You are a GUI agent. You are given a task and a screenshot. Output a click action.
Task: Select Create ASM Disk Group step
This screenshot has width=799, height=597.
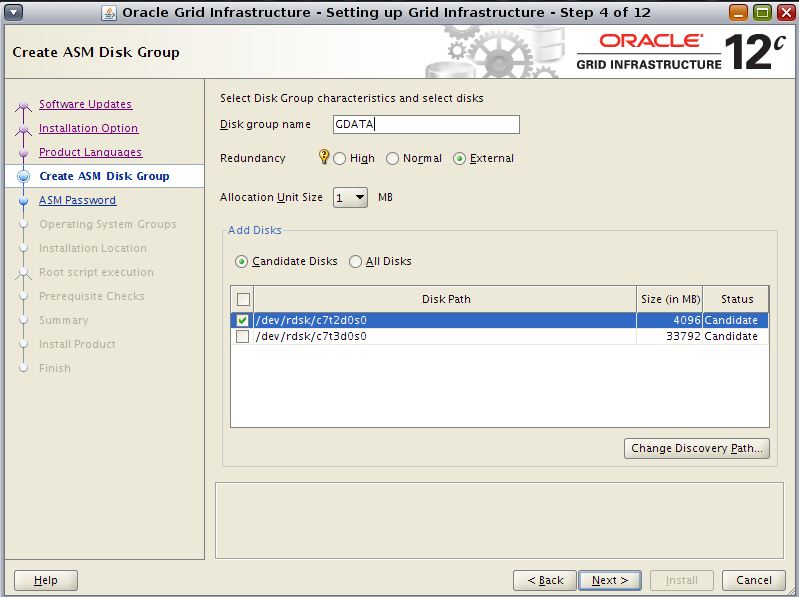click(104, 176)
